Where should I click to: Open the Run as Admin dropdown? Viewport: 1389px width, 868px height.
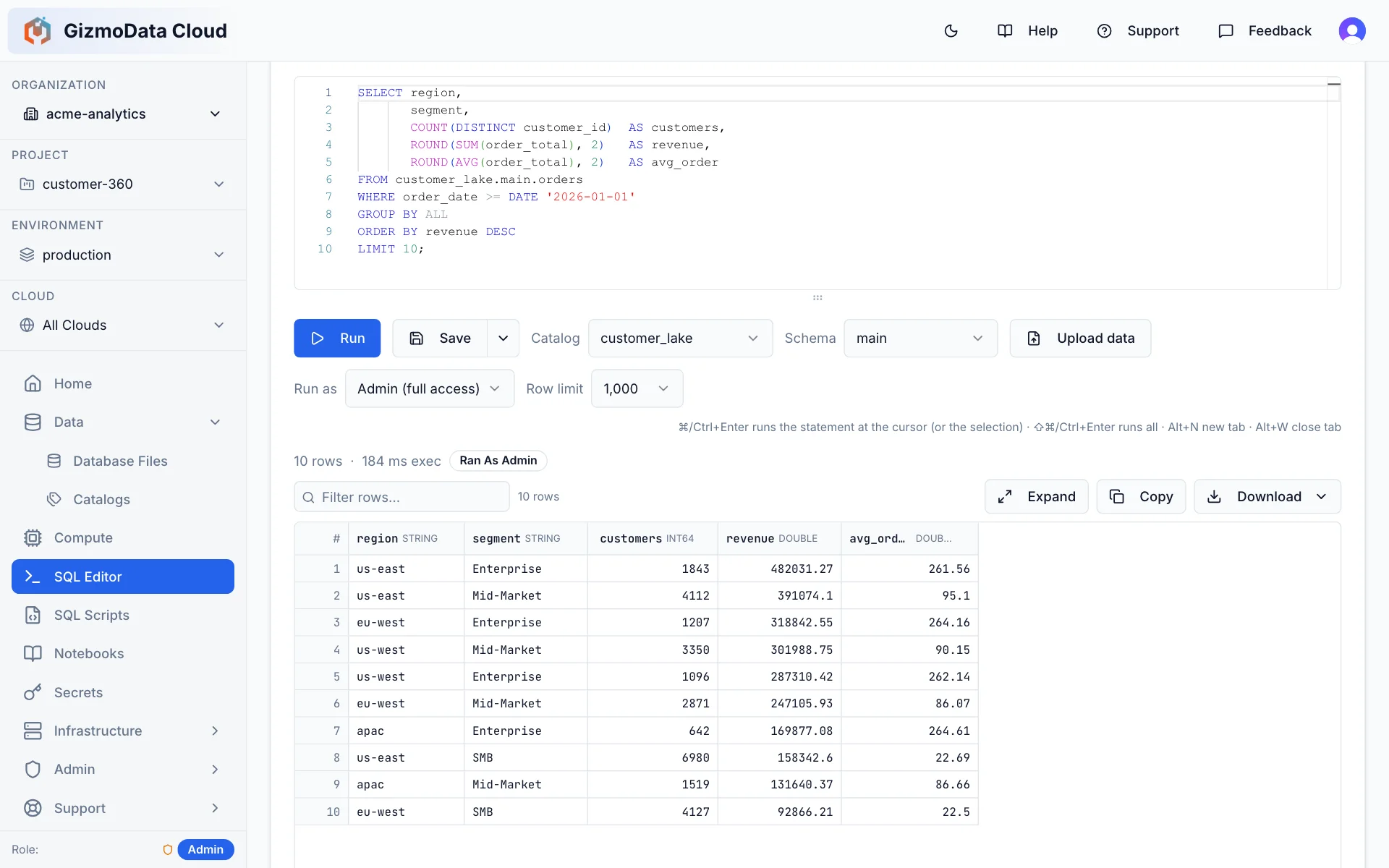(430, 388)
